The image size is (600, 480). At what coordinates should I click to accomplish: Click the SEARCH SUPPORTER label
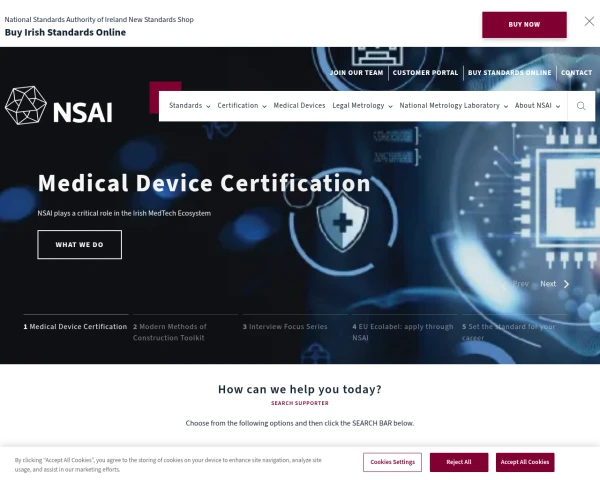tap(300, 403)
